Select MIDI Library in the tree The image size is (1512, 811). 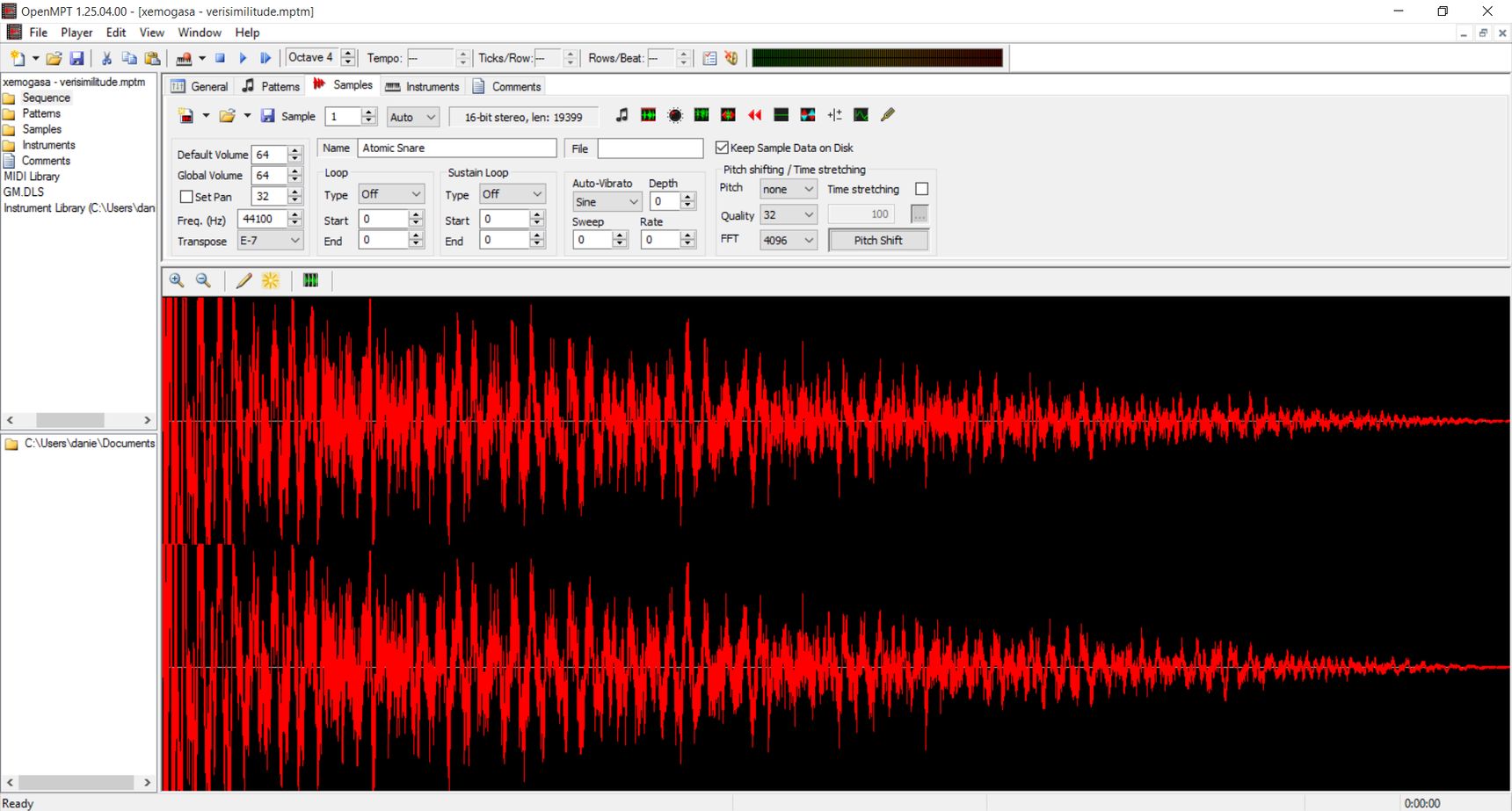coord(32,176)
